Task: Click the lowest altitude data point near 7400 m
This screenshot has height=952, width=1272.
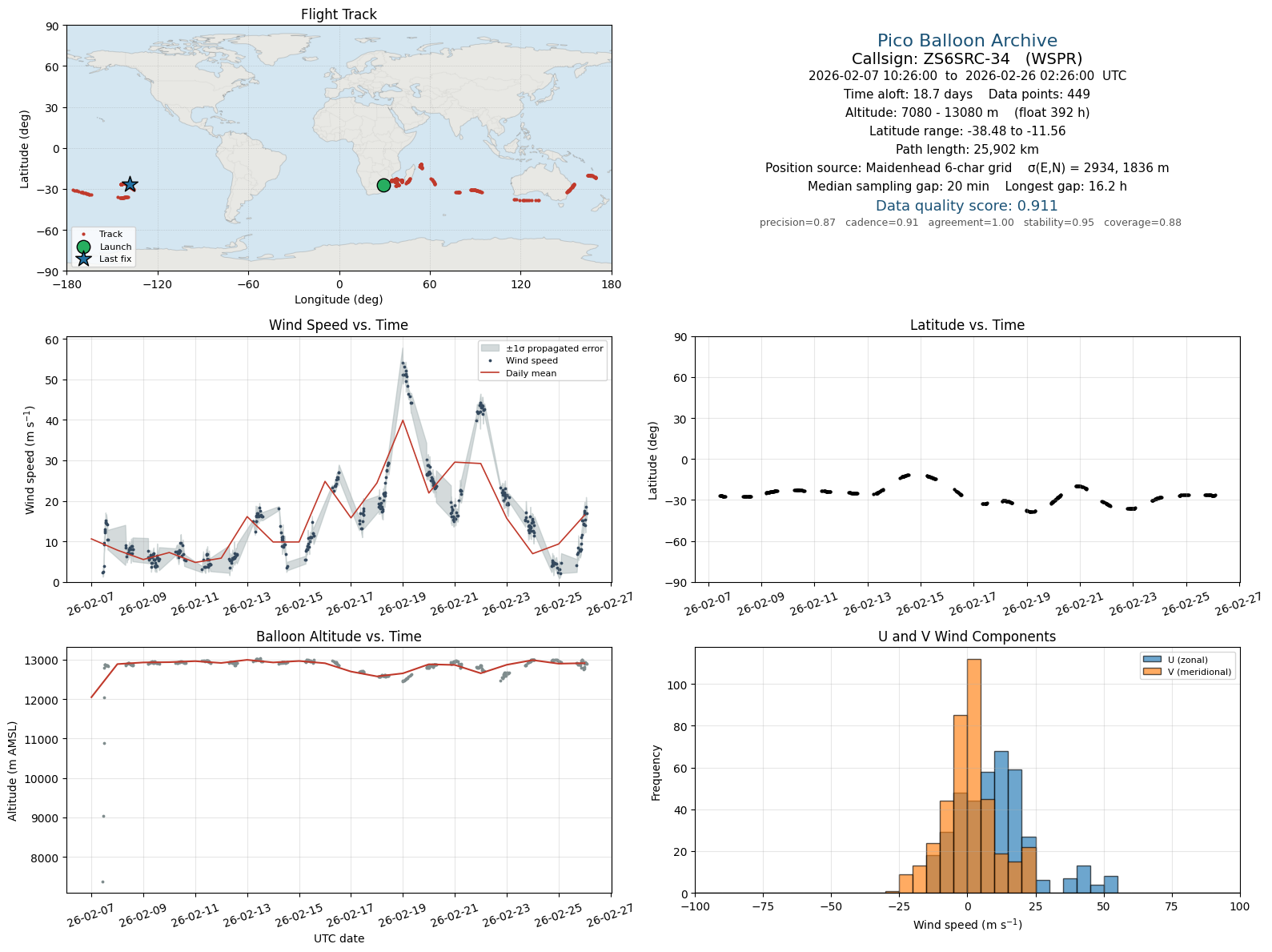Action: click(102, 882)
